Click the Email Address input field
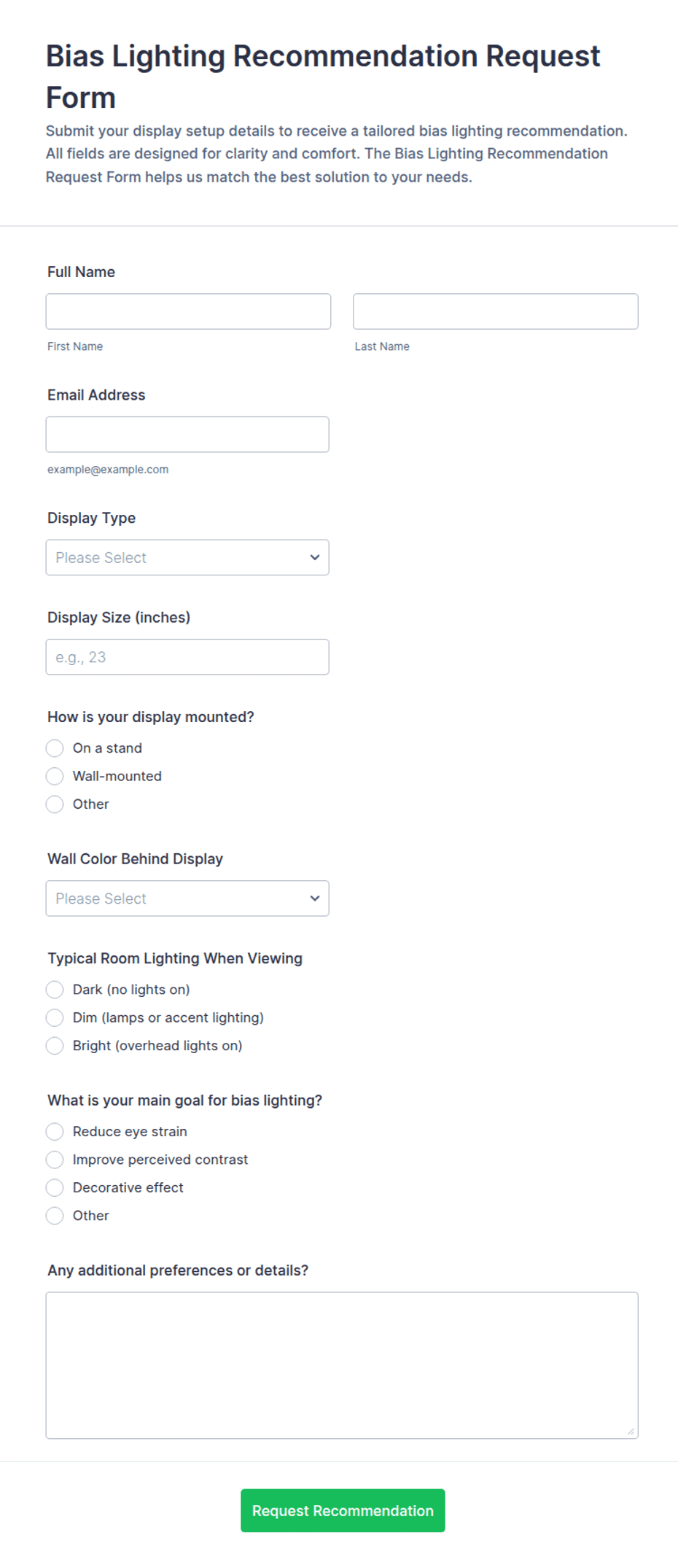This screenshot has height=1568, width=678. [x=187, y=435]
